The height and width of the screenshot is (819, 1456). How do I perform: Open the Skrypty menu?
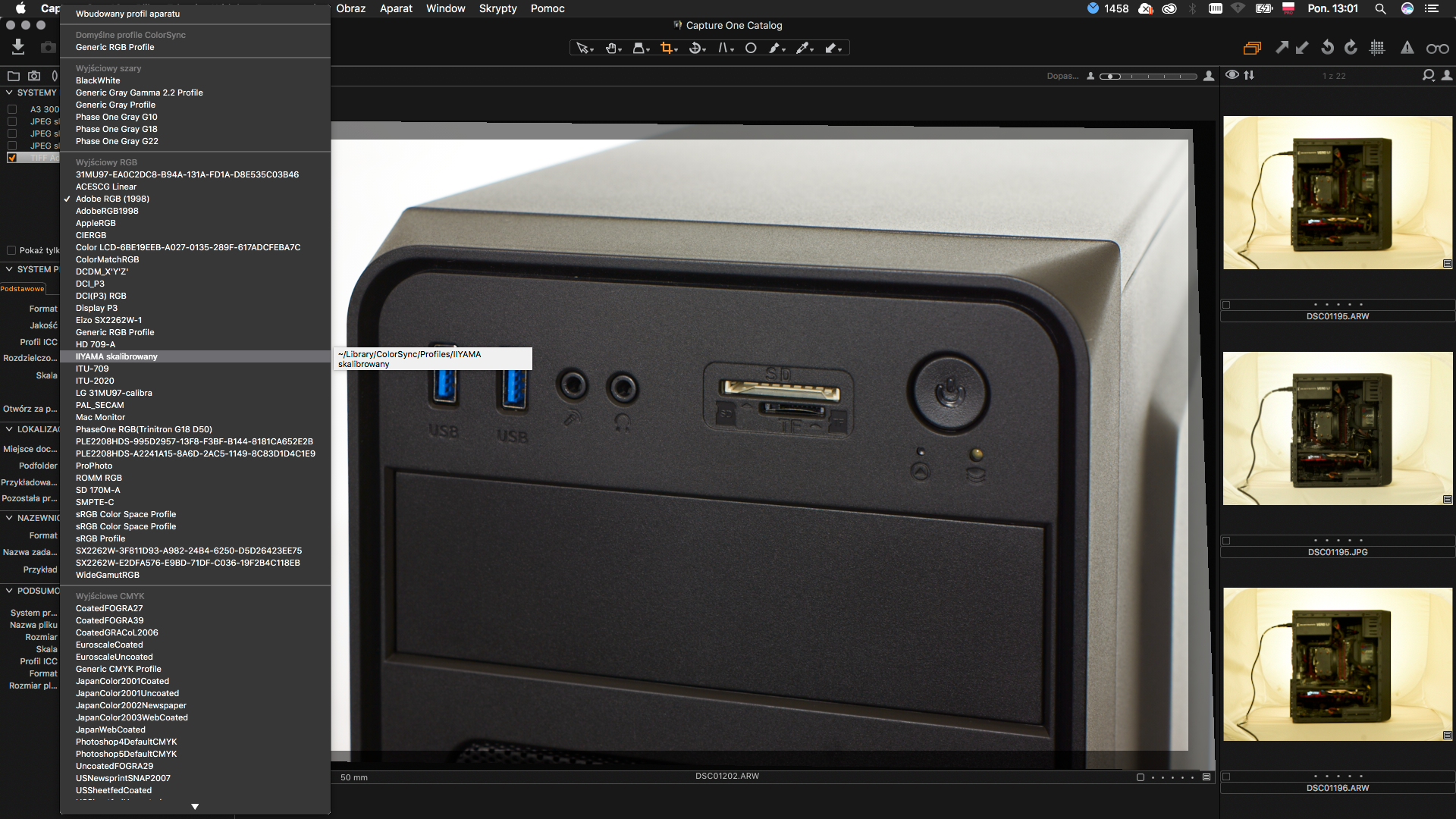tap(497, 8)
